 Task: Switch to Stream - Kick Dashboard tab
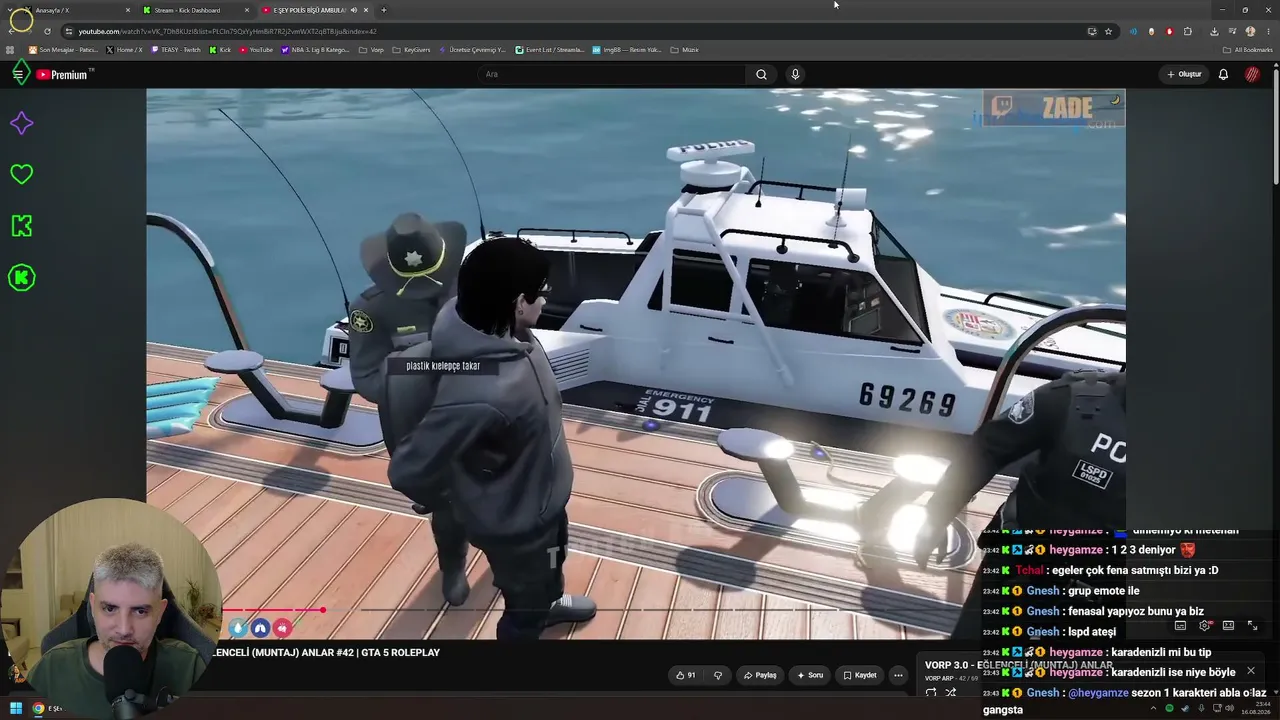click(195, 10)
